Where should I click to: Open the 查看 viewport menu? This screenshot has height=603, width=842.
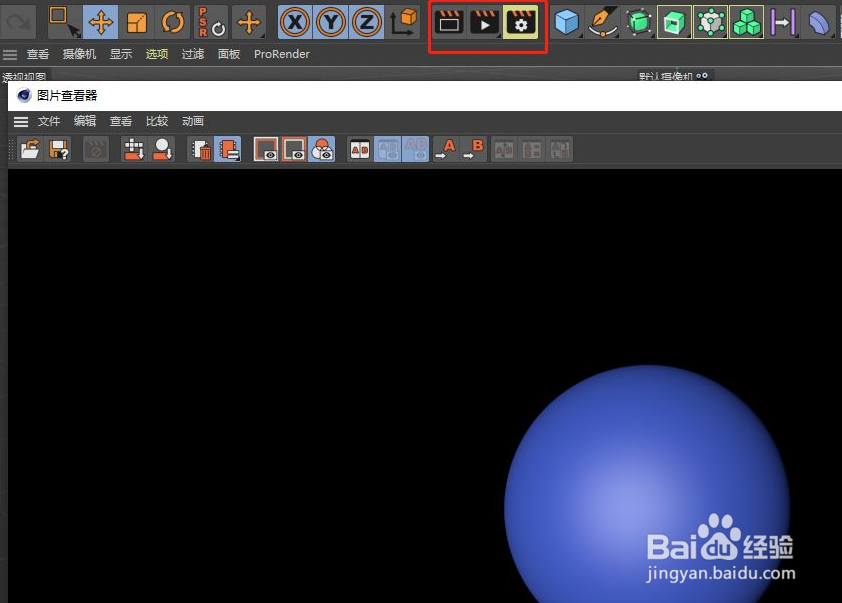[x=38, y=54]
